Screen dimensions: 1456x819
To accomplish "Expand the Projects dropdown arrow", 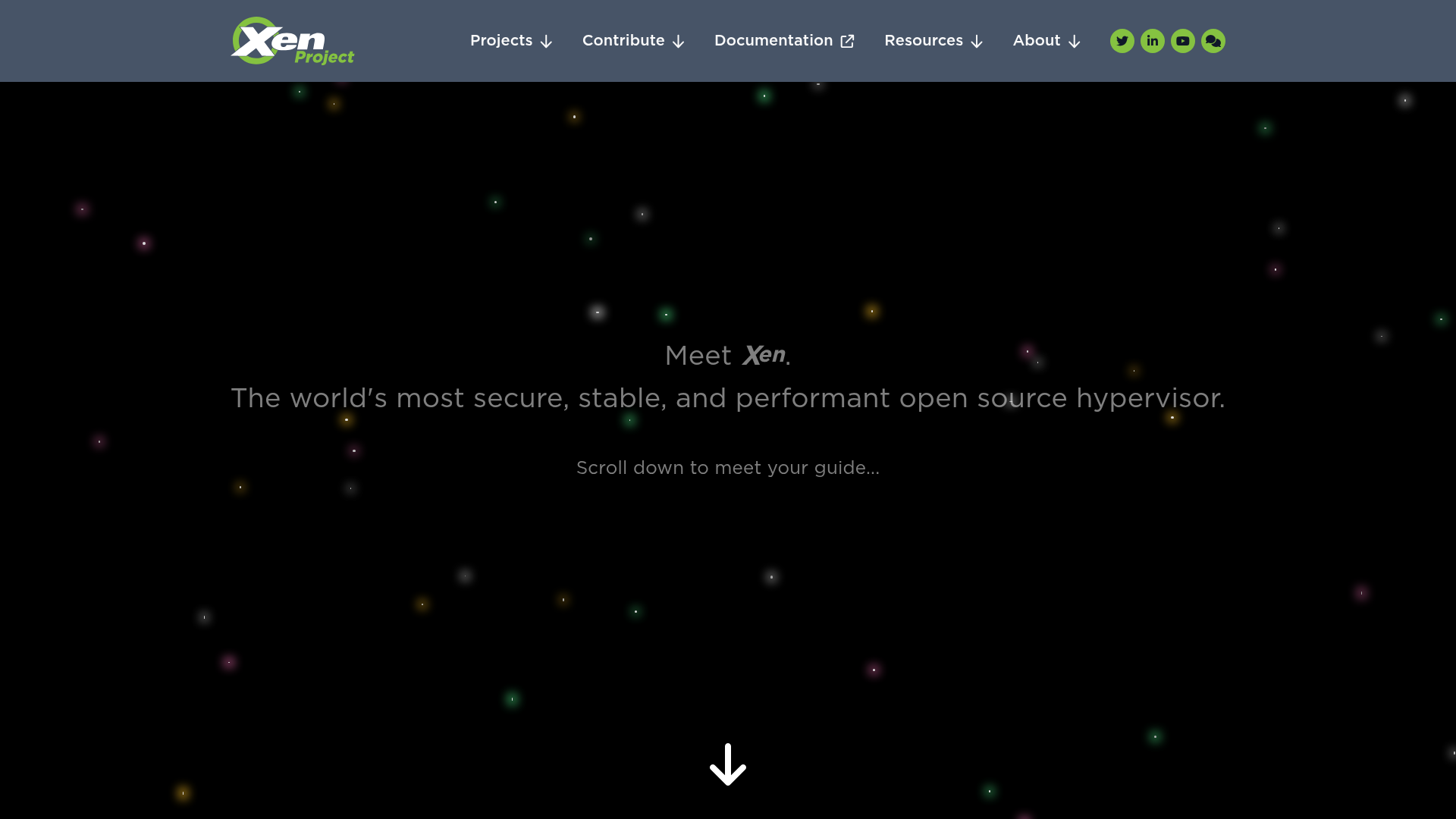I will click(x=547, y=42).
